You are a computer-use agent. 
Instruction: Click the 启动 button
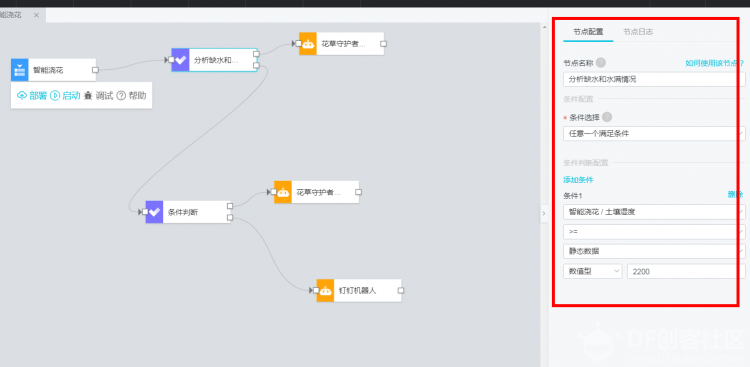click(x=65, y=96)
